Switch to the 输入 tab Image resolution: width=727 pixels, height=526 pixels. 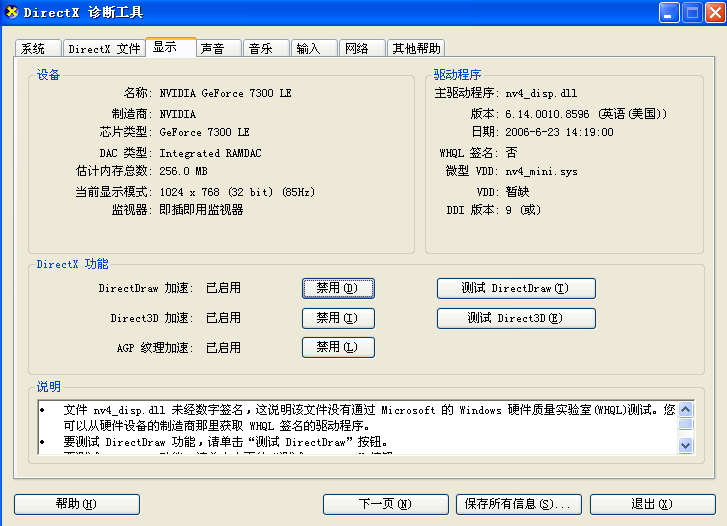[314, 48]
